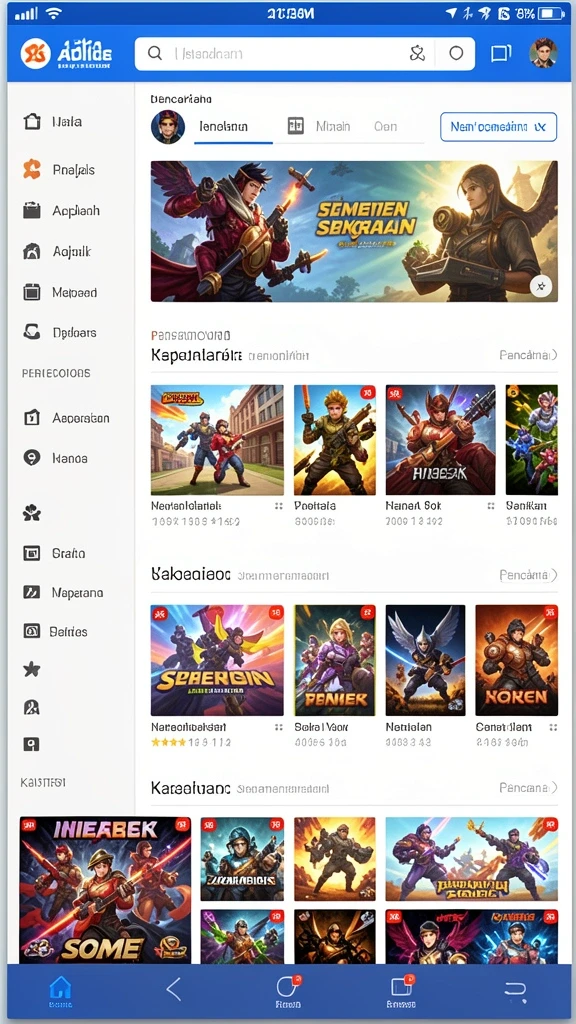Switch to the 'Oen' tab
The width and height of the screenshot is (576, 1024).
(385, 127)
